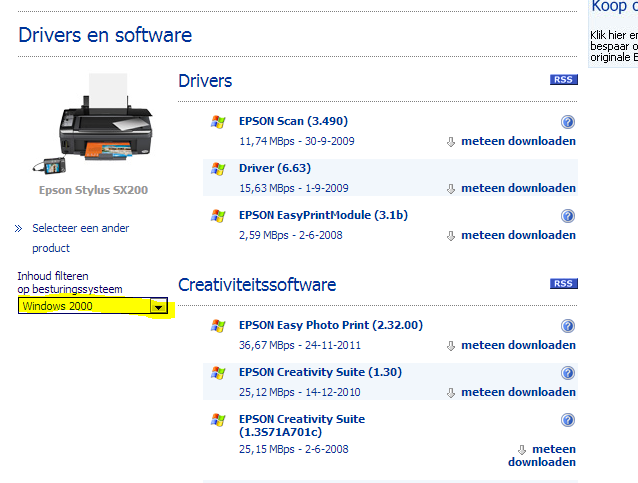
Task: Open help icon for EPSON Creativity Suite (1.3S71A701c)
Action: 568,420
